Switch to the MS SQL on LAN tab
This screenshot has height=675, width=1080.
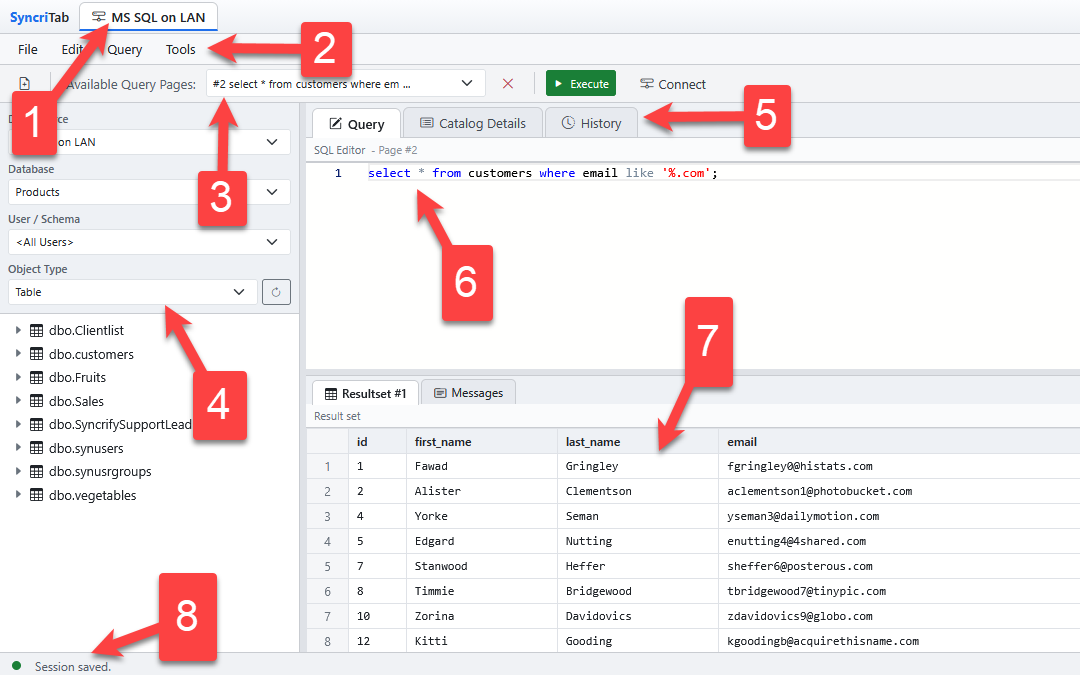[x=149, y=17]
